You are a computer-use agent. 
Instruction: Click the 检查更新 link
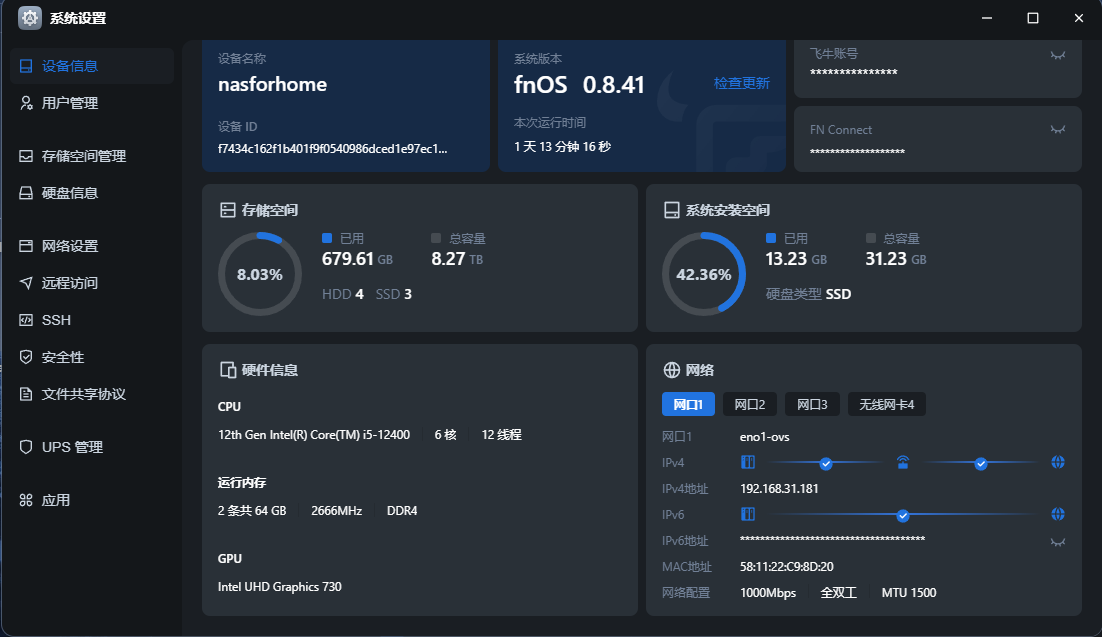click(x=741, y=84)
